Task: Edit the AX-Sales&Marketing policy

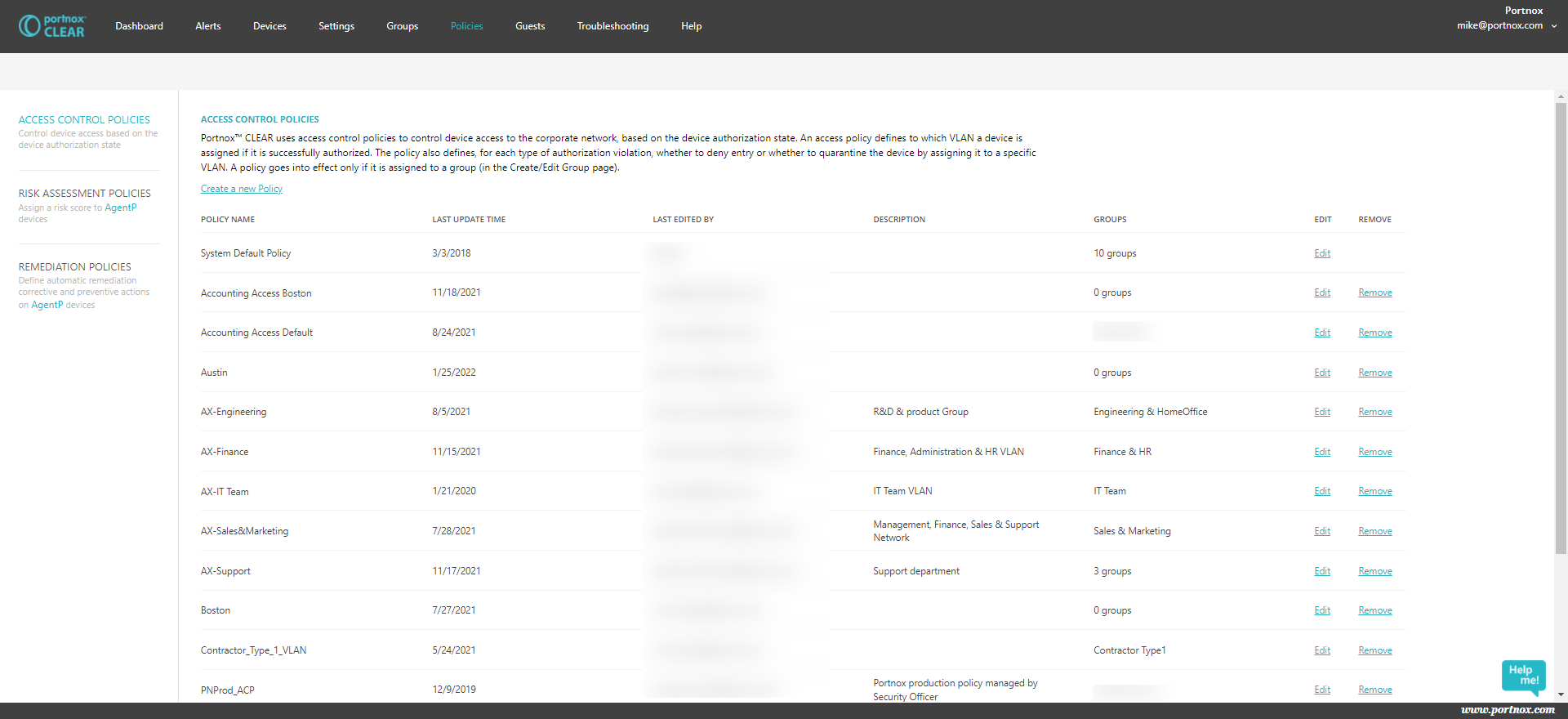Action: point(1322,531)
